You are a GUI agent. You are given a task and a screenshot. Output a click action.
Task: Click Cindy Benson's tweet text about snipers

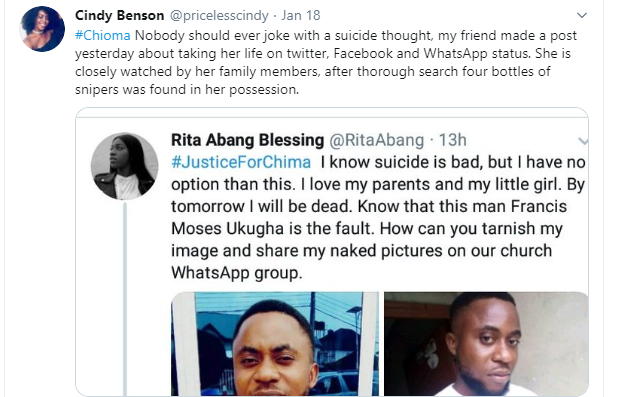(326, 62)
